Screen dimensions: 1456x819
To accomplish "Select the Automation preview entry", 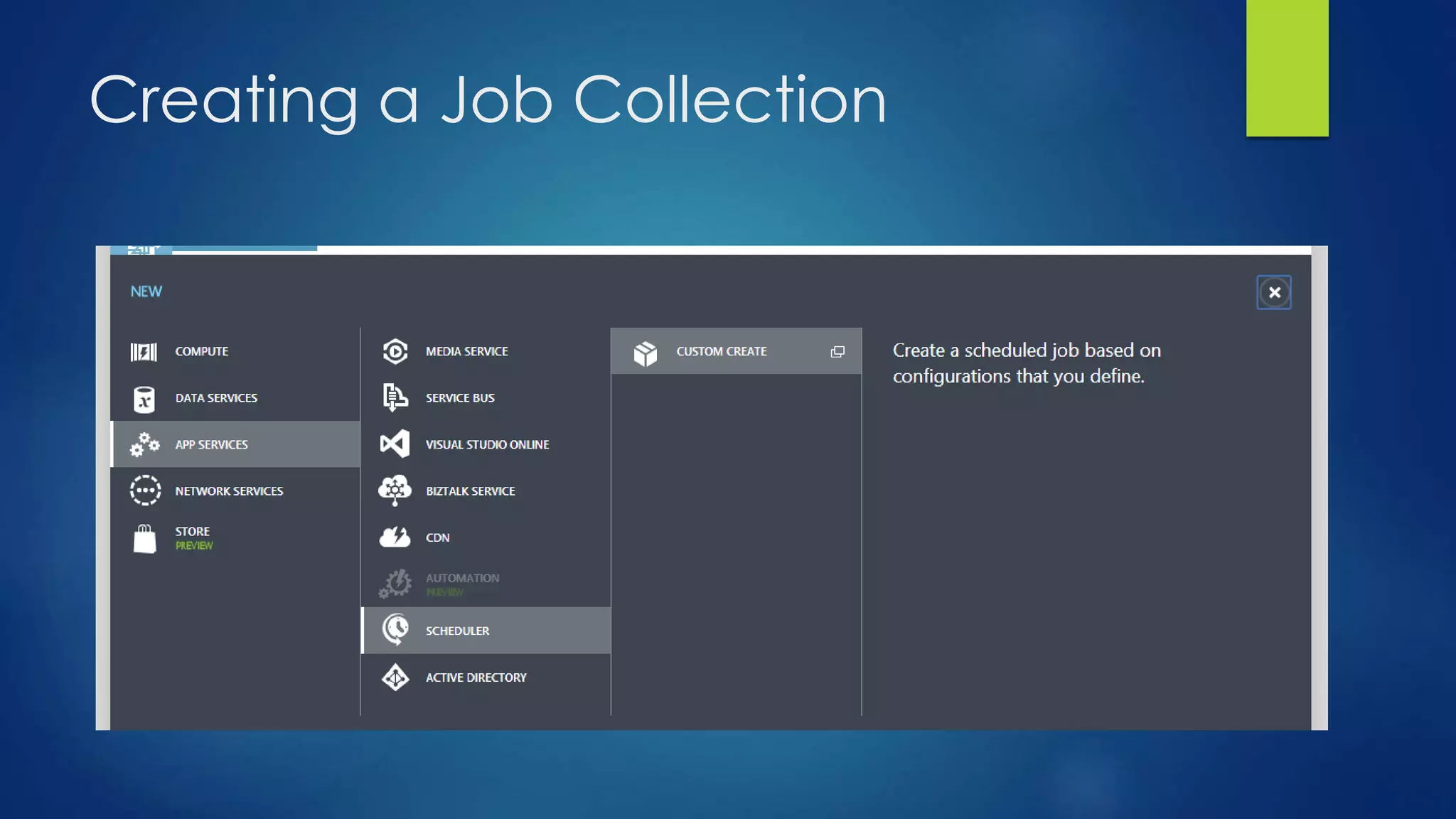I will point(462,579).
